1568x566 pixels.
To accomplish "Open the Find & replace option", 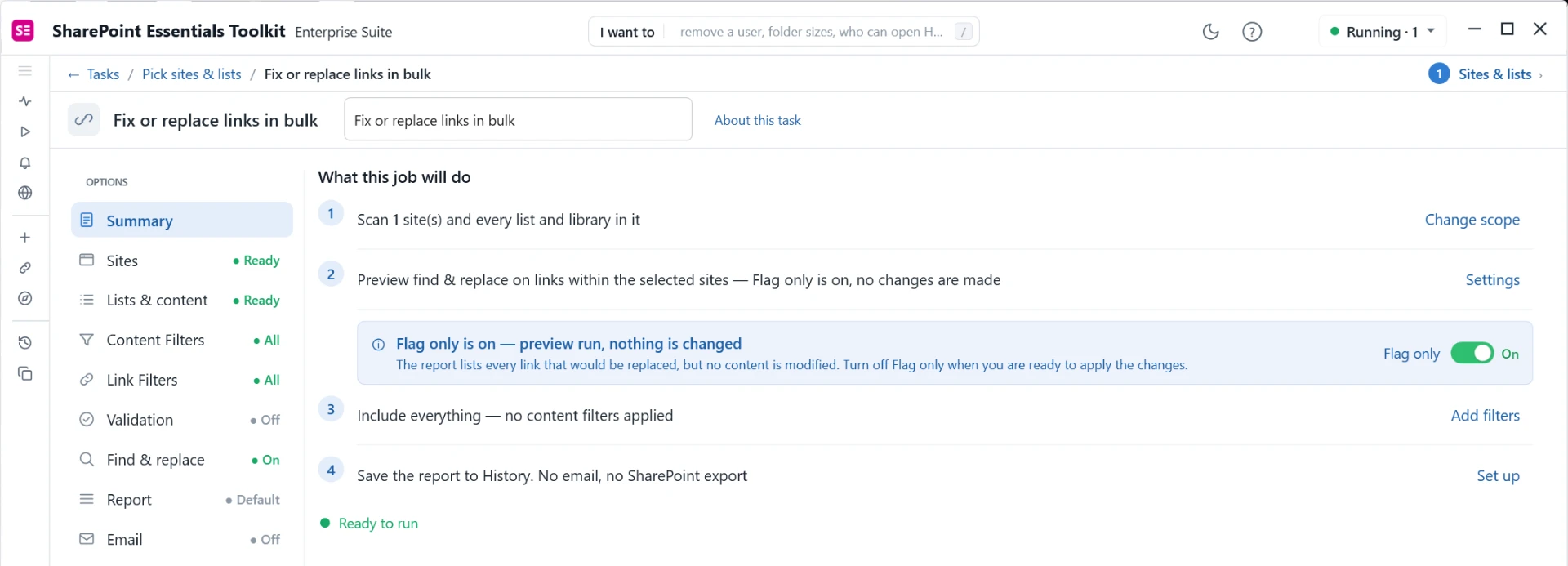I will (x=182, y=460).
